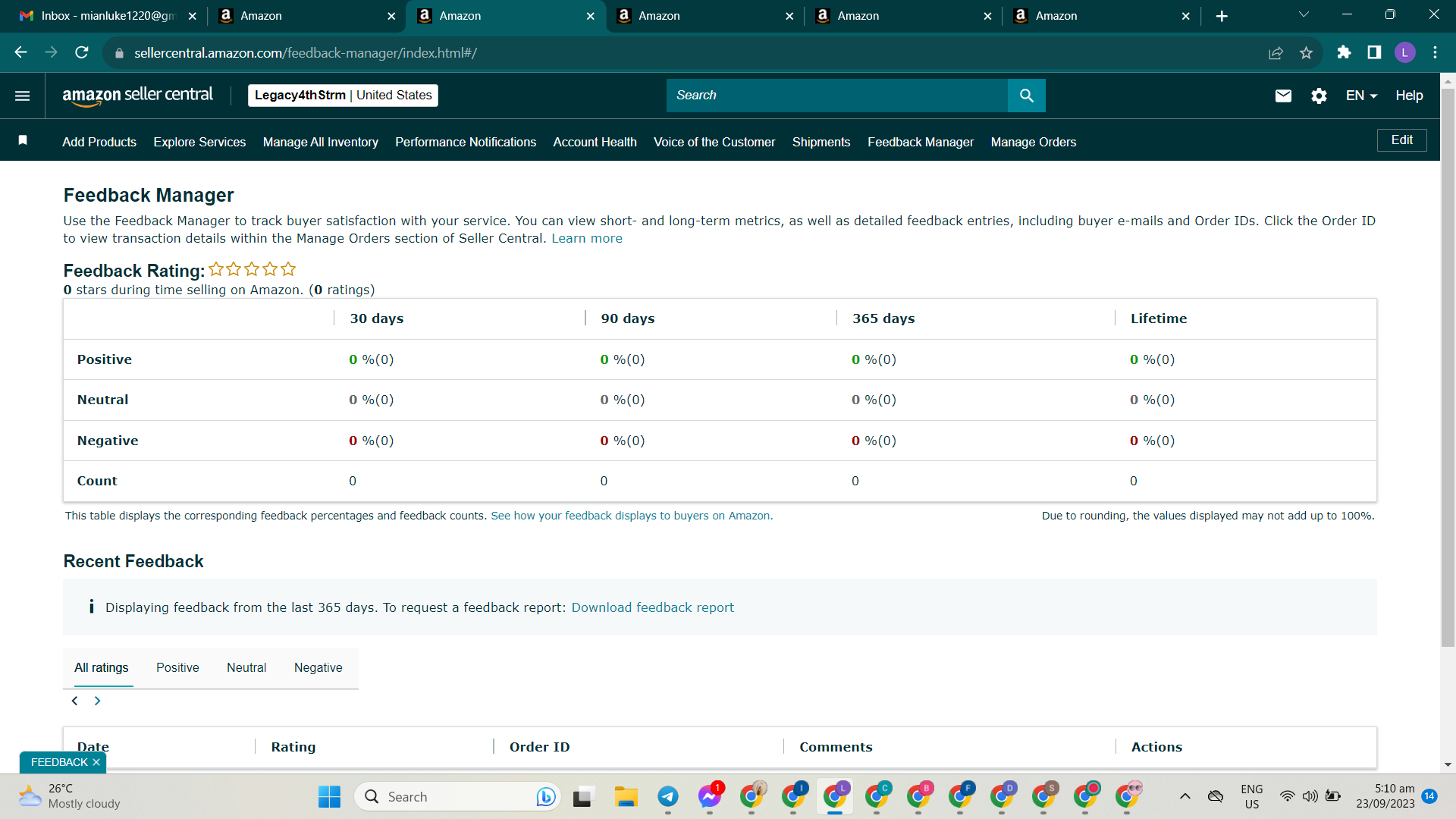Open the Legacy4thStrm account switcher
Viewport: 1456px width, 819px height.
pyautogui.click(x=343, y=96)
